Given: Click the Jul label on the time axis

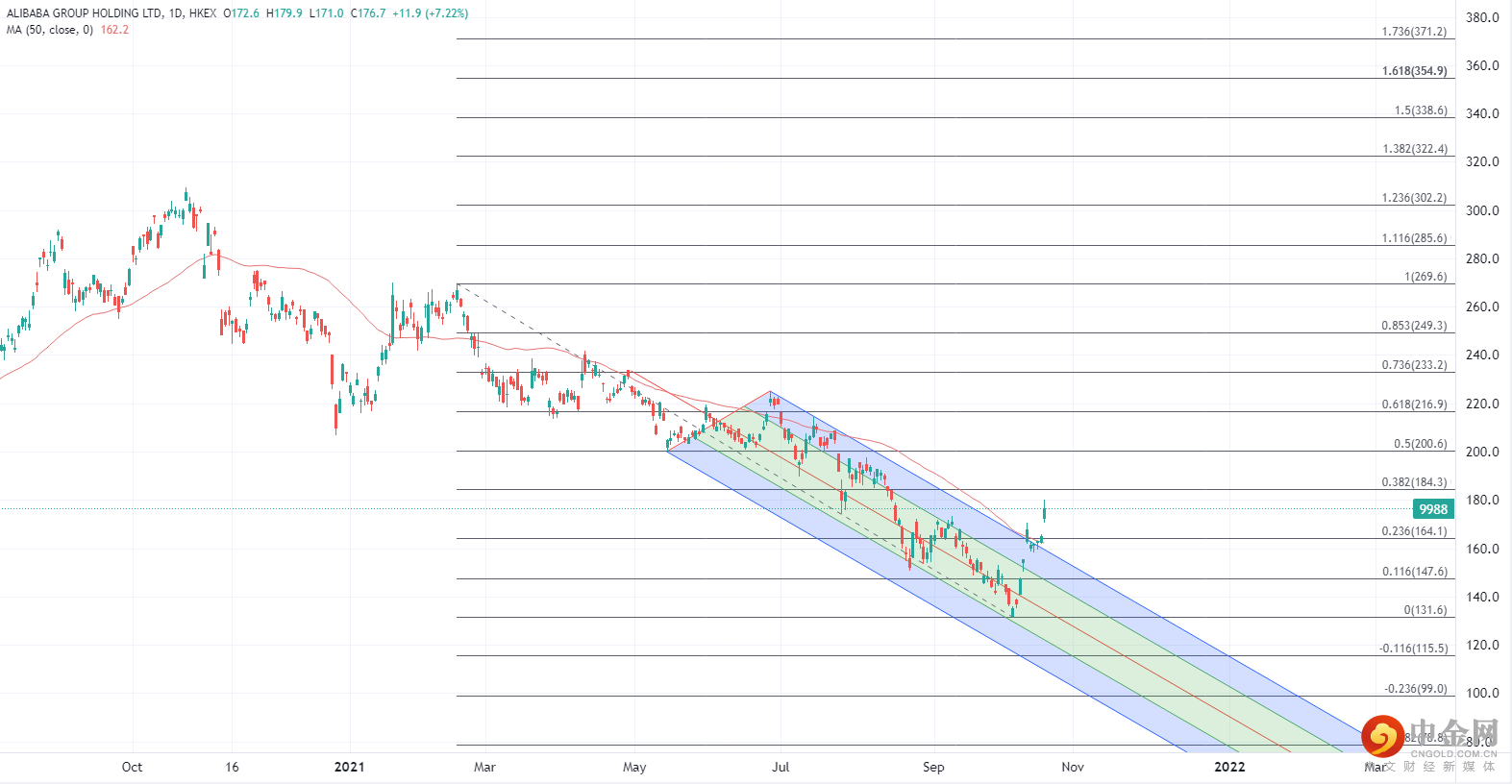Looking at the screenshot, I should click(781, 767).
